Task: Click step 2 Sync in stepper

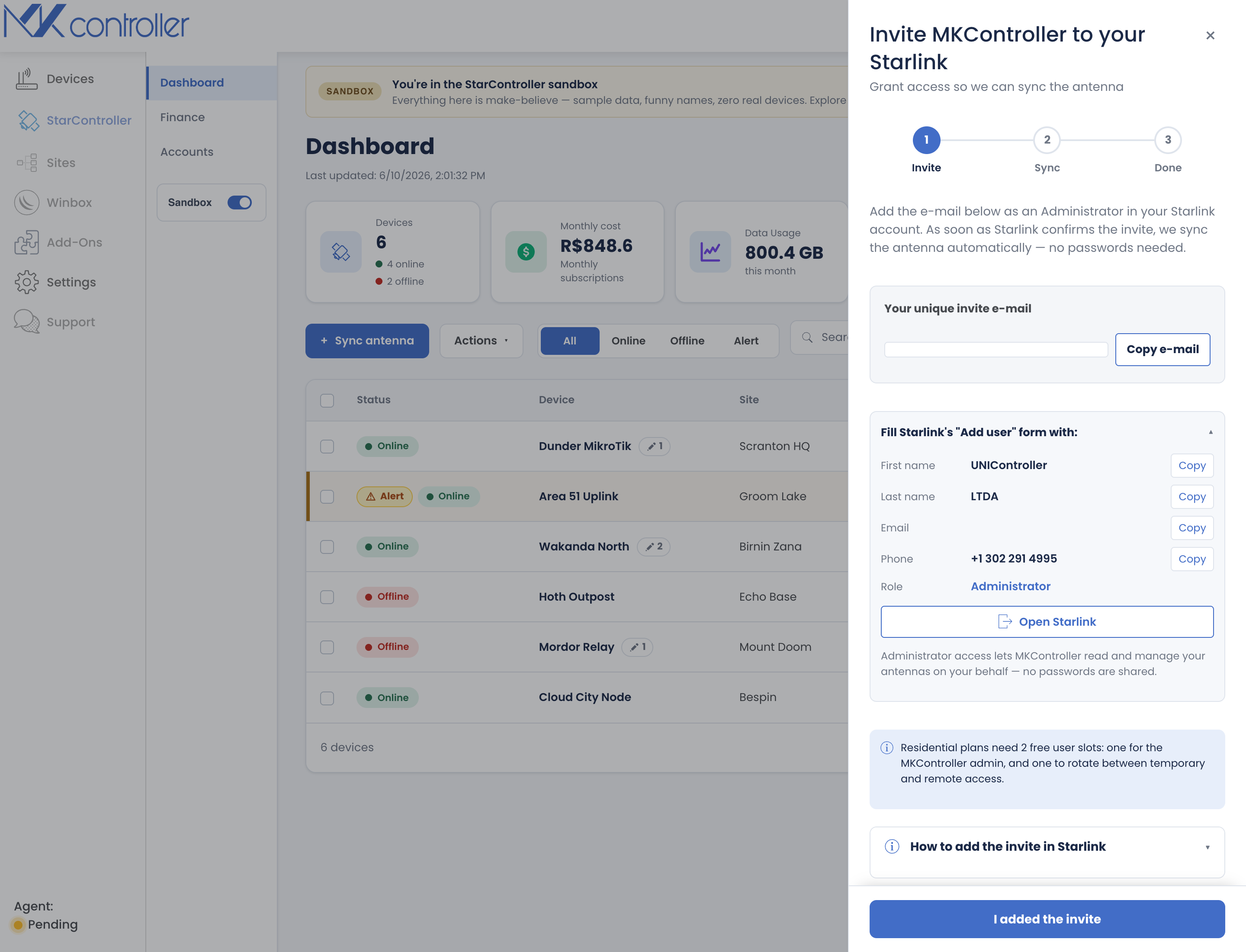Action: pyautogui.click(x=1047, y=140)
